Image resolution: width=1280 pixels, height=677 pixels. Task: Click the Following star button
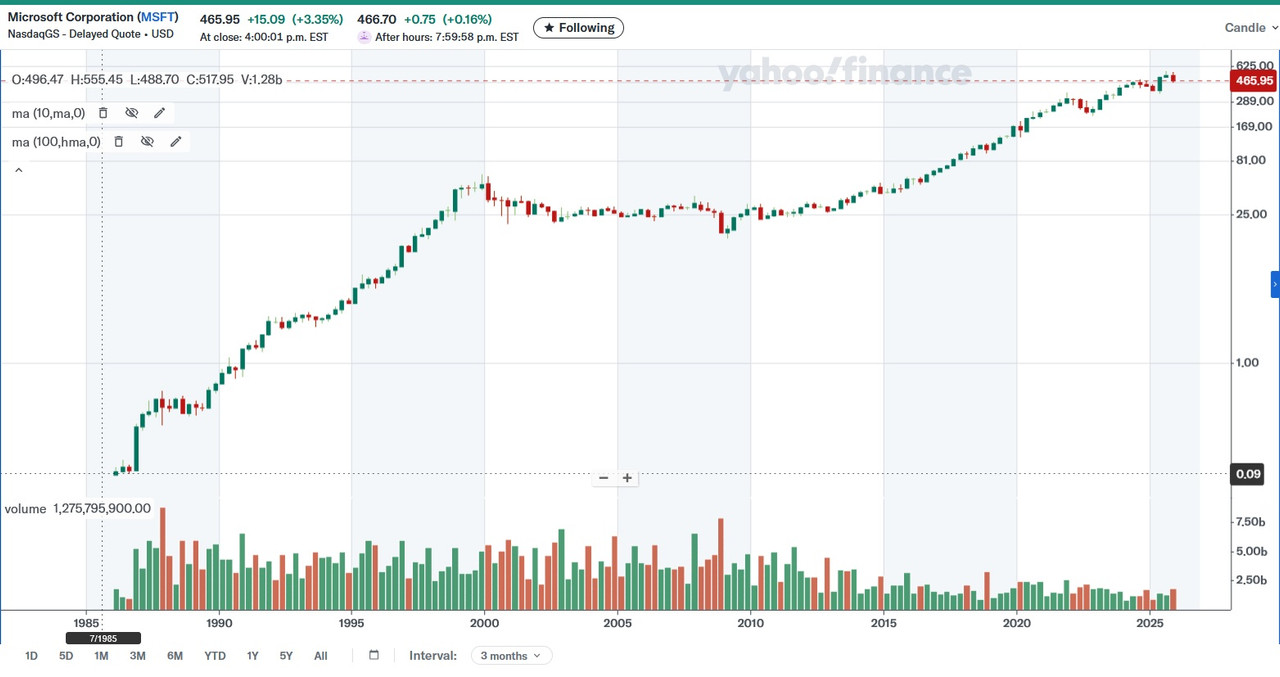(x=578, y=28)
